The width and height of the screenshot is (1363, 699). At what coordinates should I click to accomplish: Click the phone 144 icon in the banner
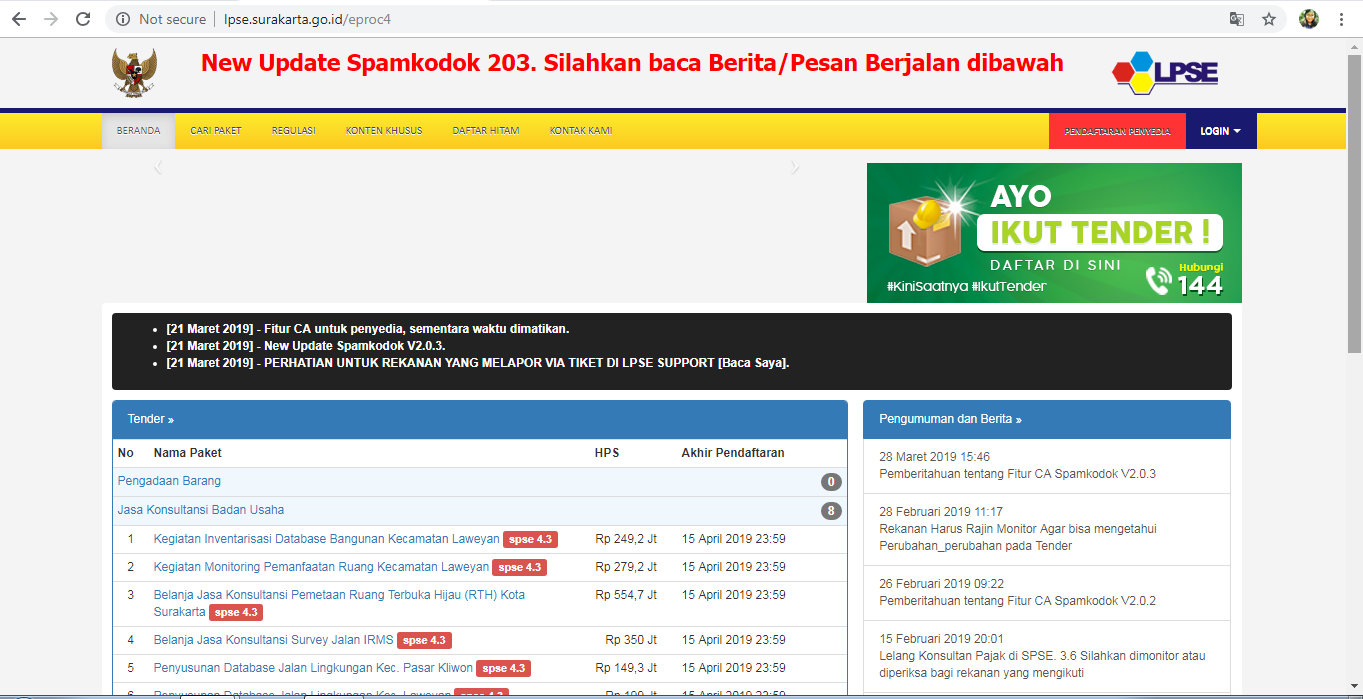(x=1157, y=281)
